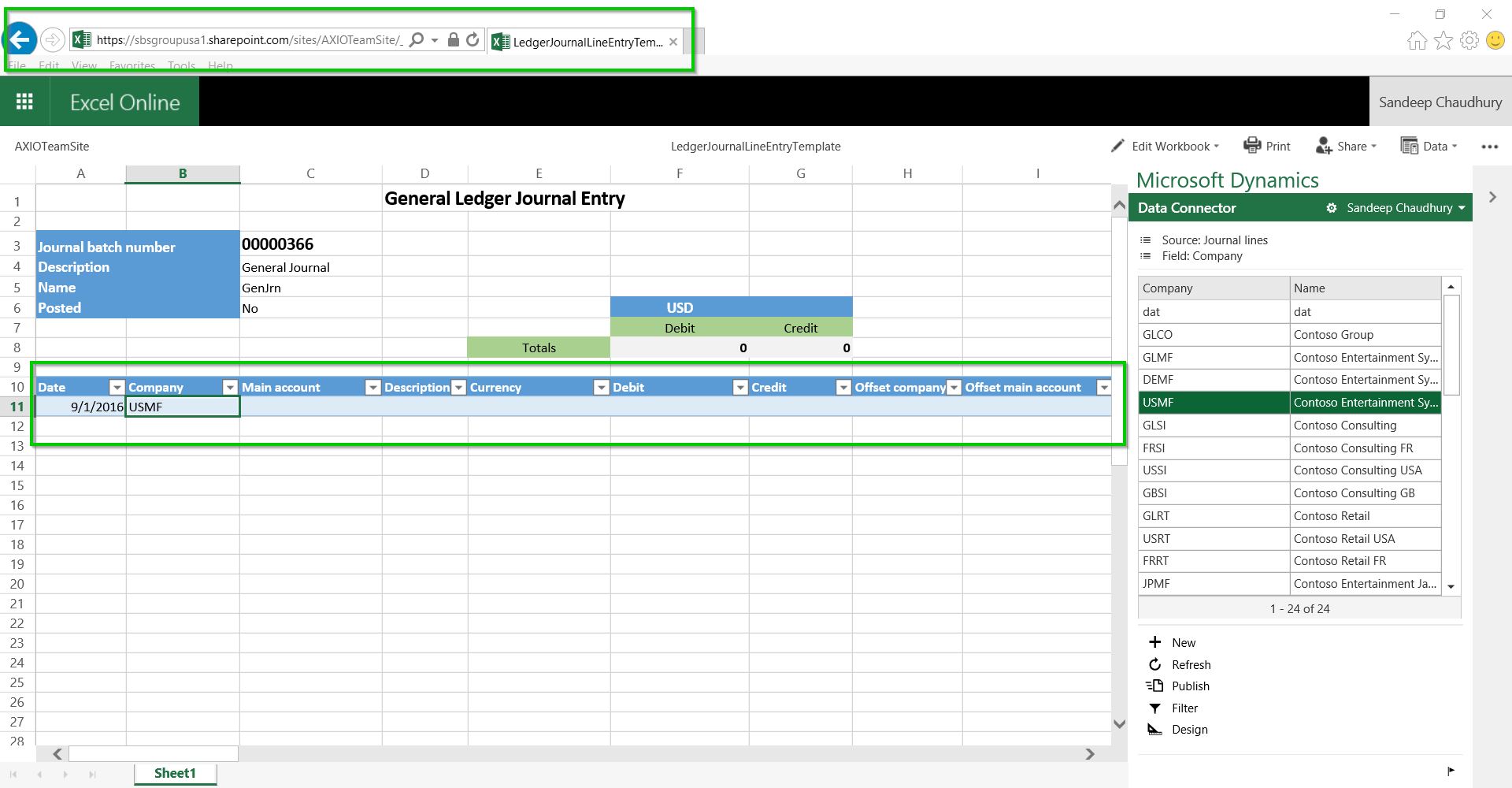Image resolution: width=1512 pixels, height=788 pixels.
Task: Click the Print icon
Action: pyautogui.click(x=1252, y=146)
